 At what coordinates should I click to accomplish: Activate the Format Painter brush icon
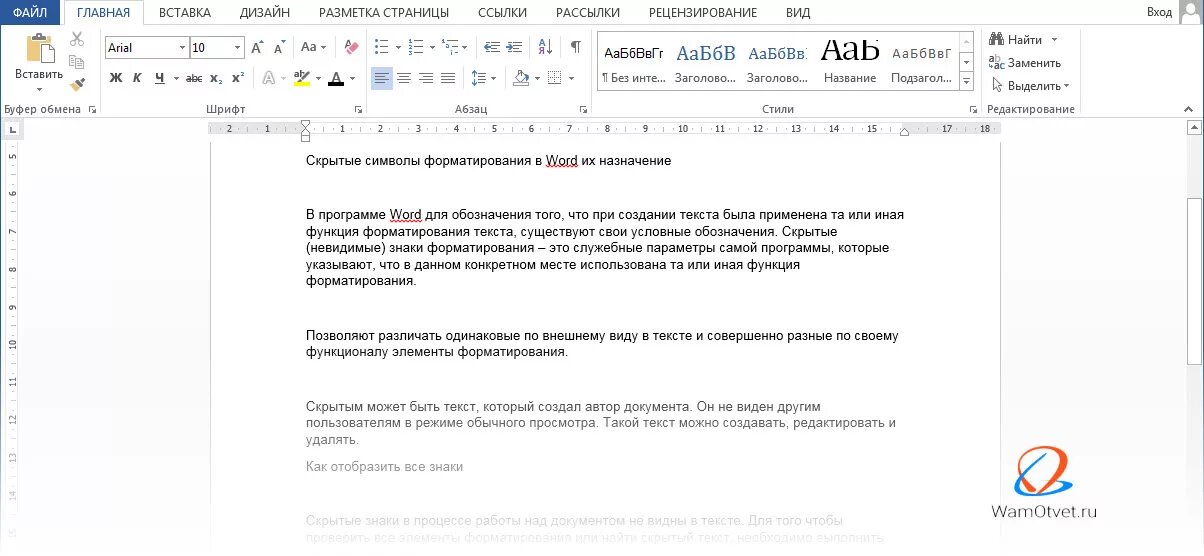(78, 85)
